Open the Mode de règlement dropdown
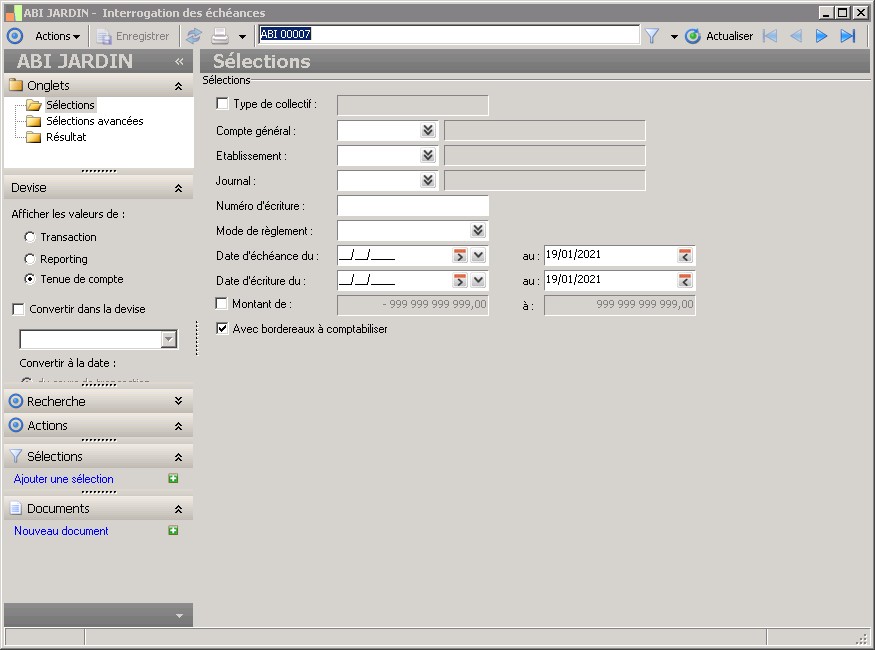Screen dimensions: 875x650 (478, 230)
